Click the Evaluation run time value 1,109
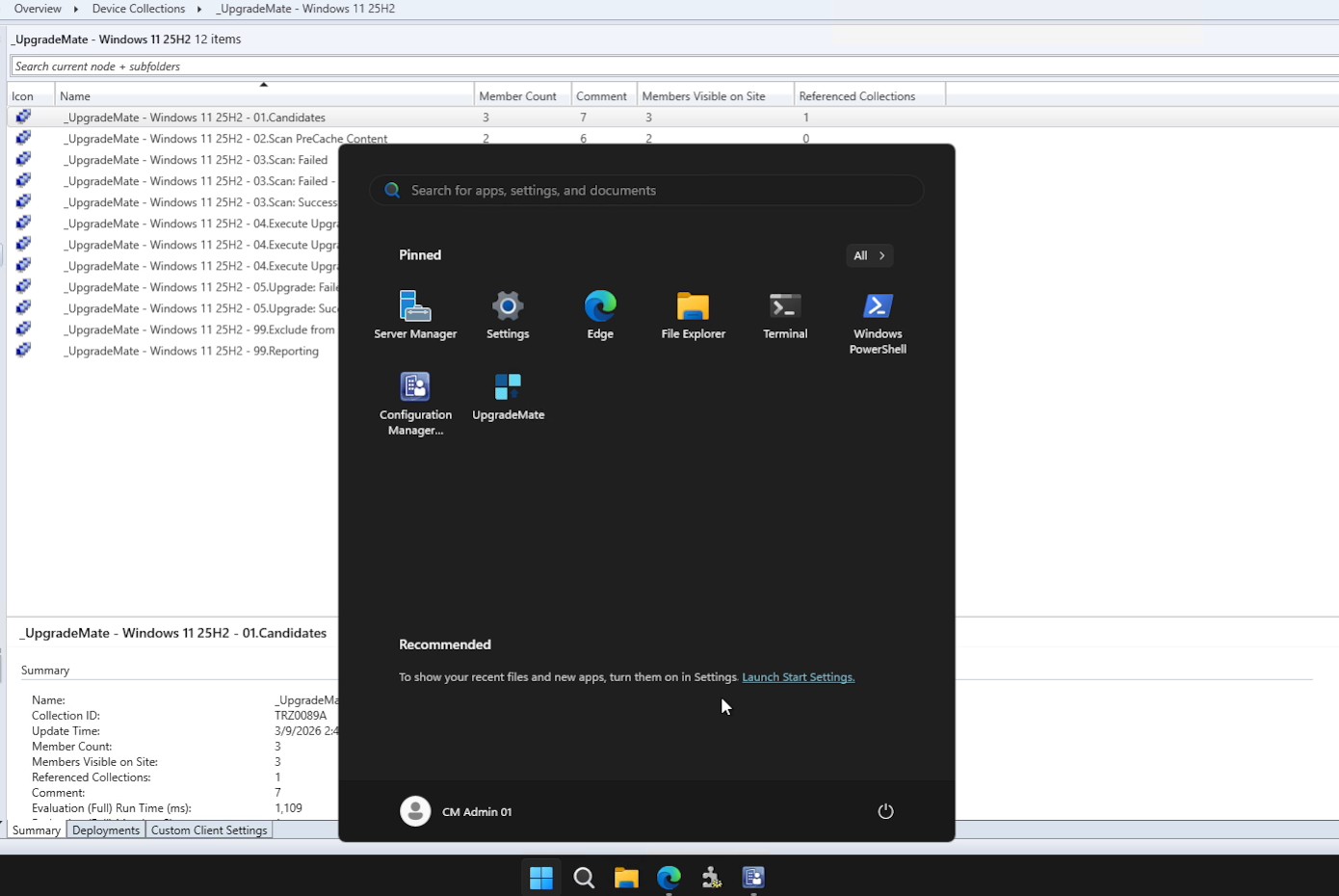1339x896 pixels. [x=288, y=808]
